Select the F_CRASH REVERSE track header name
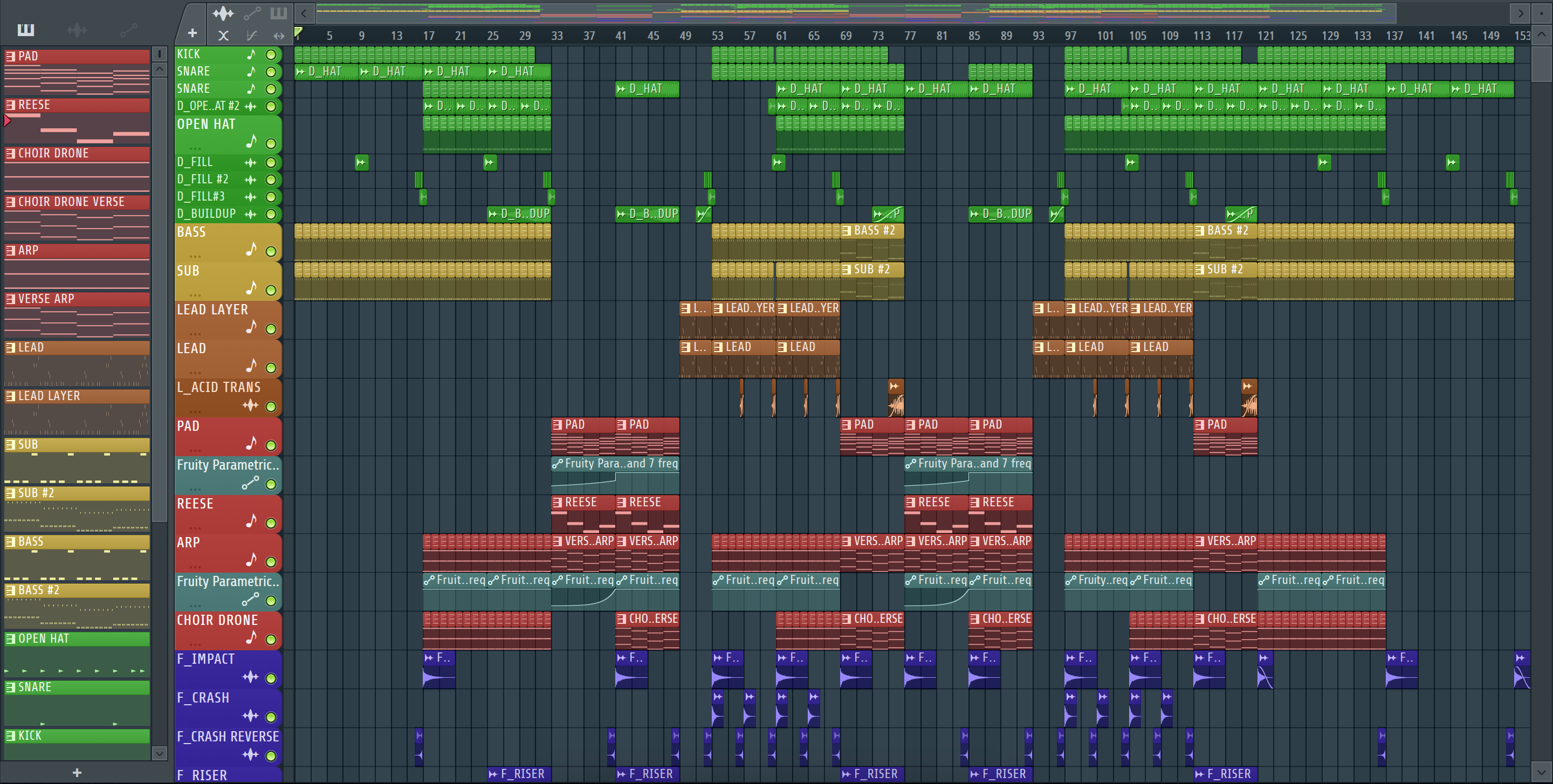The image size is (1553, 784). 228,737
